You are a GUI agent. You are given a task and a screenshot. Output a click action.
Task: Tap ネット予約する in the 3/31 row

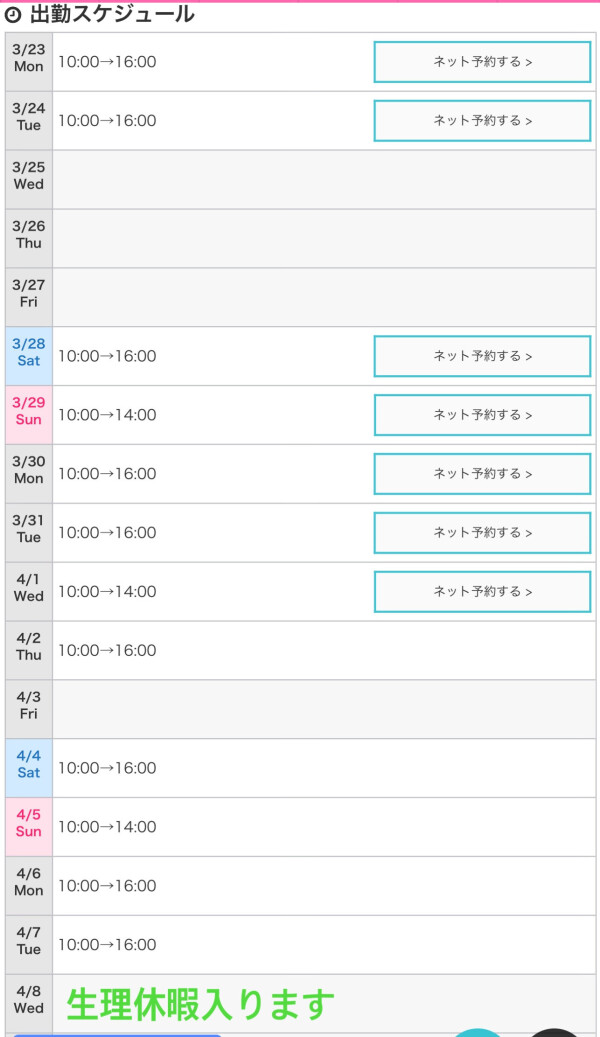pyautogui.click(x=482, y=533)
